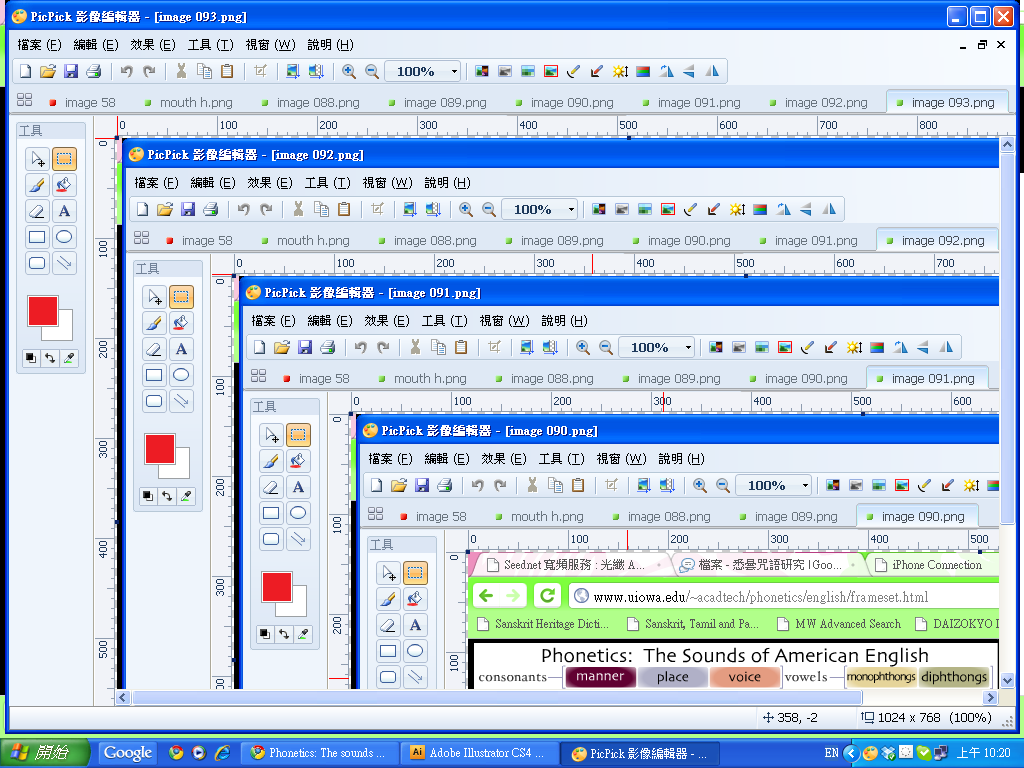1024x768 pixels.
Task: Swap foreground and background colors in the outermost tools panel
Action: coord(50,357)
